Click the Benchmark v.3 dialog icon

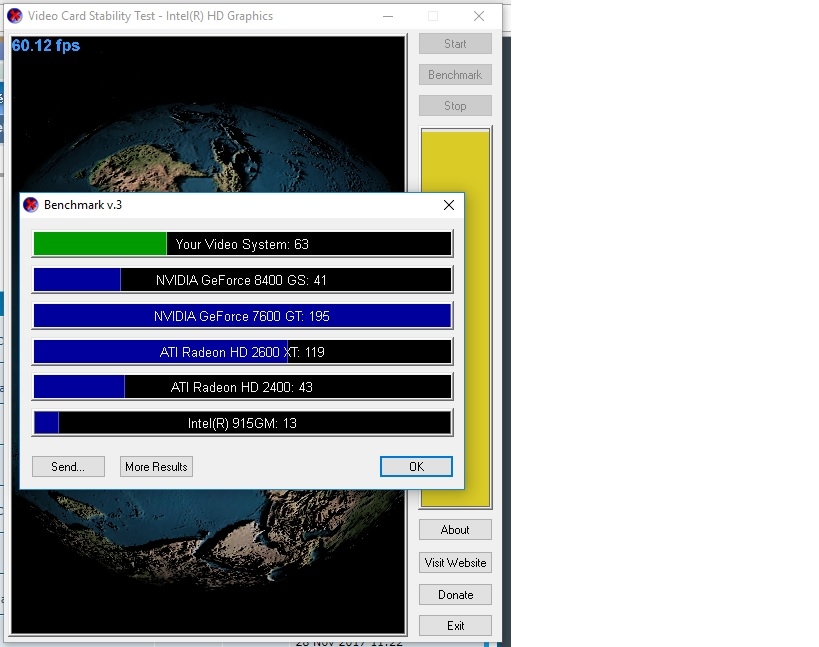[x=31, y=205]
